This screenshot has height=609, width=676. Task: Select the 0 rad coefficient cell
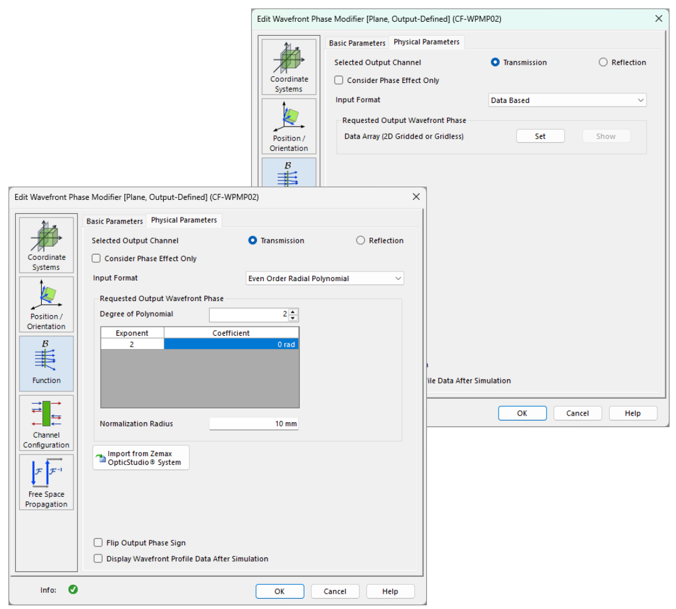pos(231,344)
